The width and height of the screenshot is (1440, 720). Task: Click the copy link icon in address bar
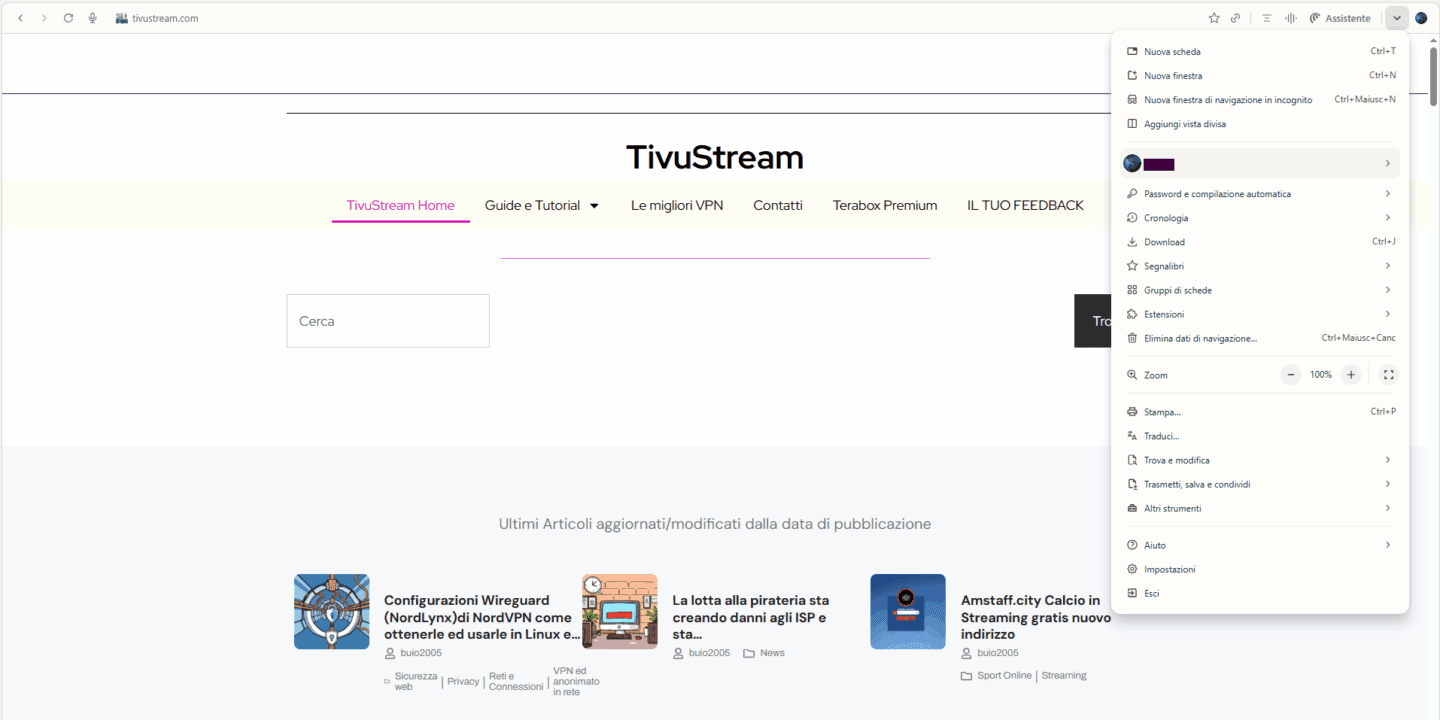pos(1236,18)
